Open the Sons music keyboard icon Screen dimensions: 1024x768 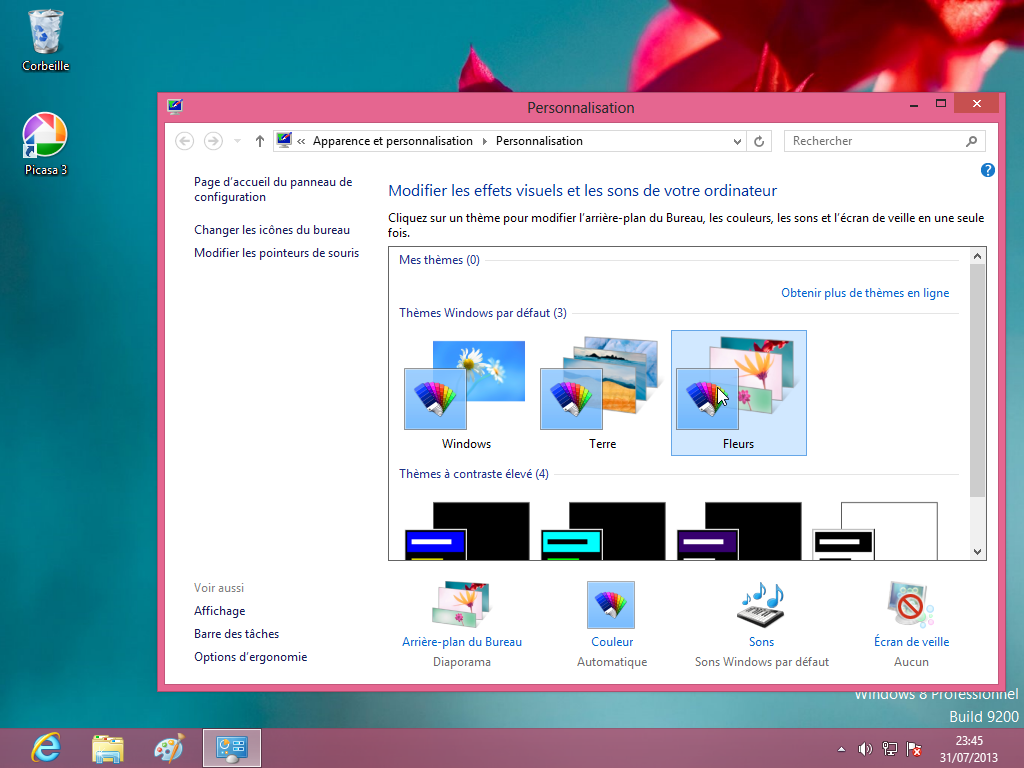click(761, 605)
